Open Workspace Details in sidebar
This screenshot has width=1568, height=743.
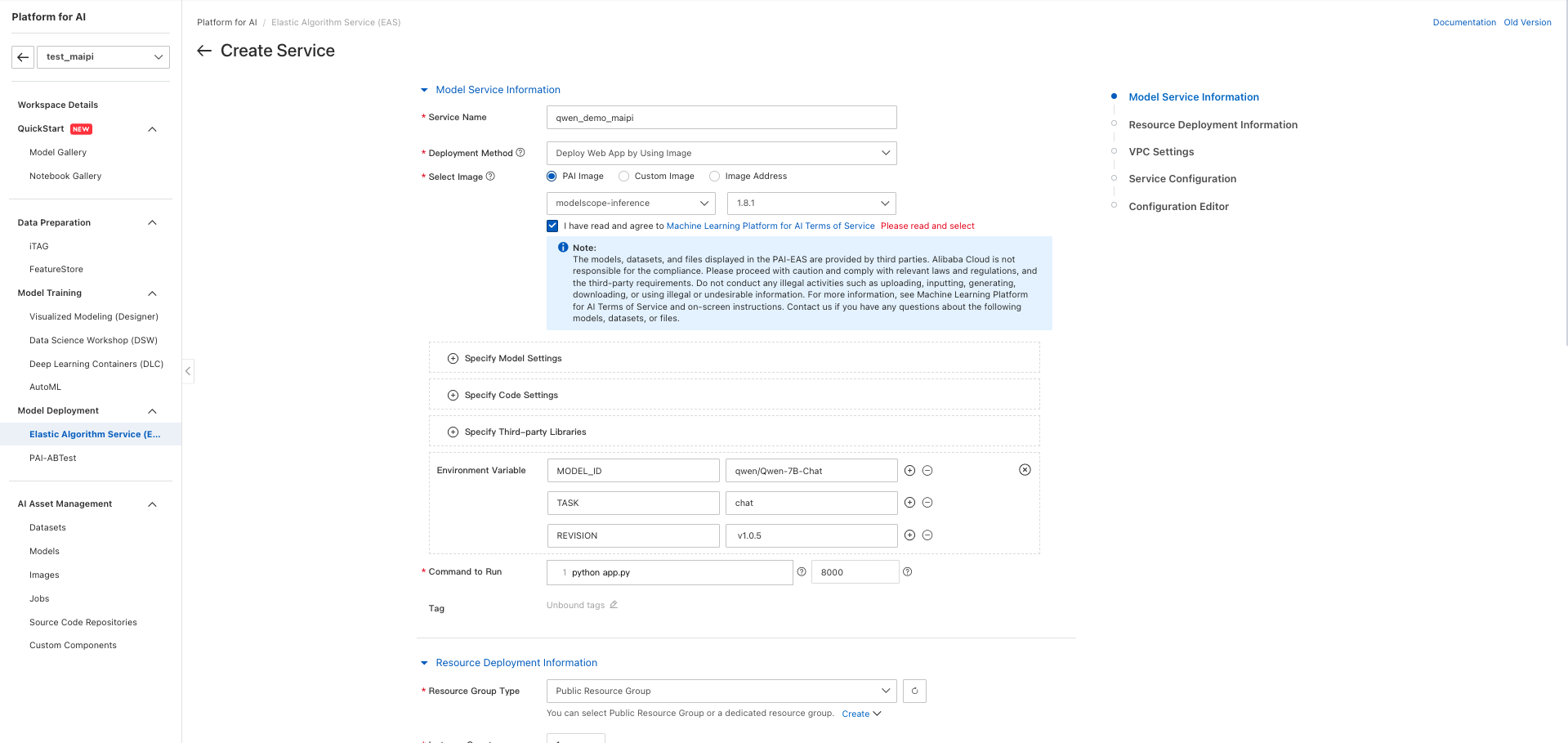(x=58, y=105)
